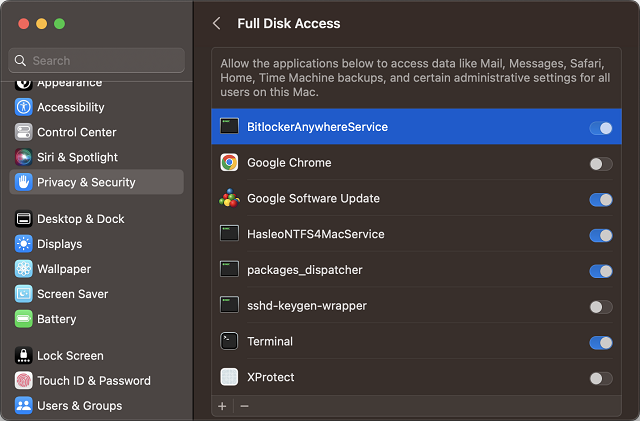Click the green zoom window button
The image size is (640, 421).
point(60,24)
